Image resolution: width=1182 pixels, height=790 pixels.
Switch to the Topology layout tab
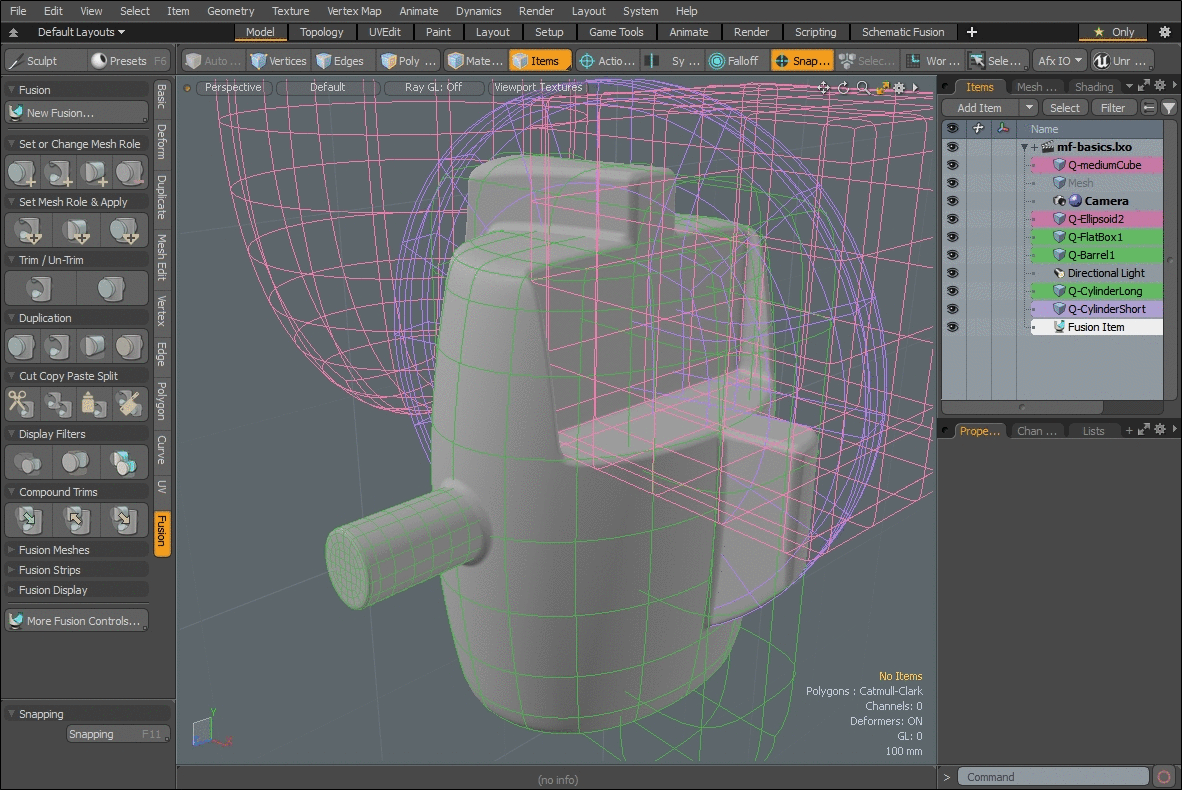coord(321,32)
